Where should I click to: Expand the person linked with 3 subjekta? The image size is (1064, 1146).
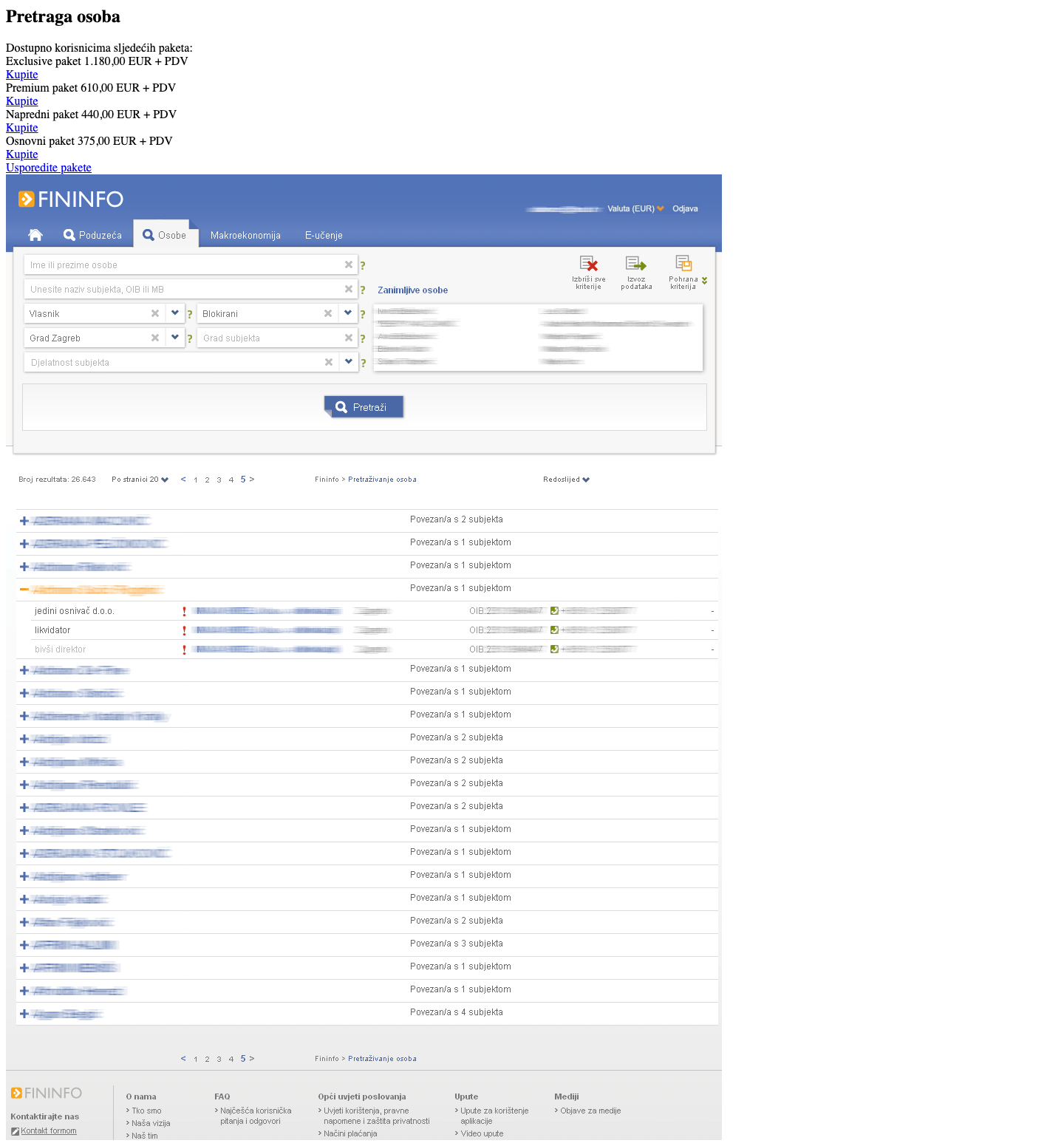(x=24, y=945)
